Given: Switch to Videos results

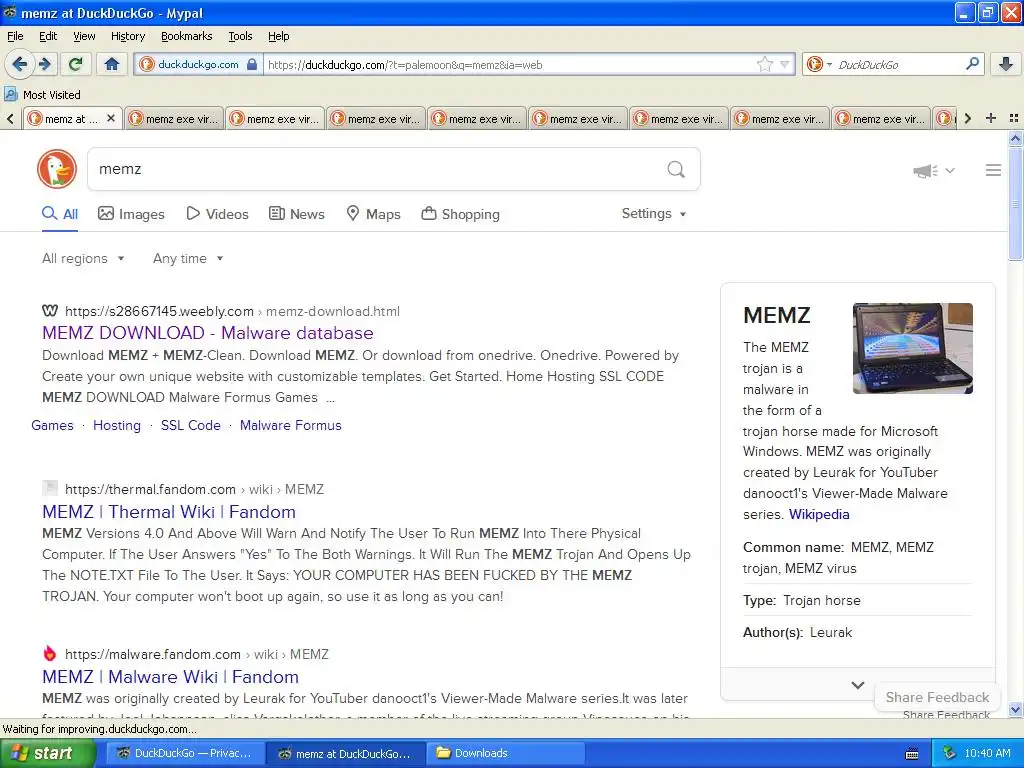Looking at the screenshot, I should click(x=217, y=214).
